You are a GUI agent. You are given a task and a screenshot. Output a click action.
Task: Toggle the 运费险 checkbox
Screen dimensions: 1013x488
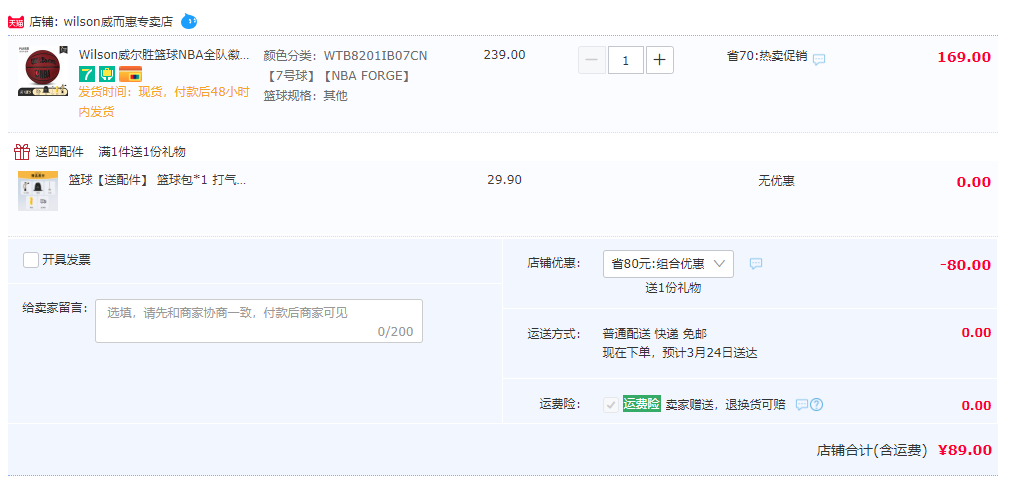click(611, 405)
